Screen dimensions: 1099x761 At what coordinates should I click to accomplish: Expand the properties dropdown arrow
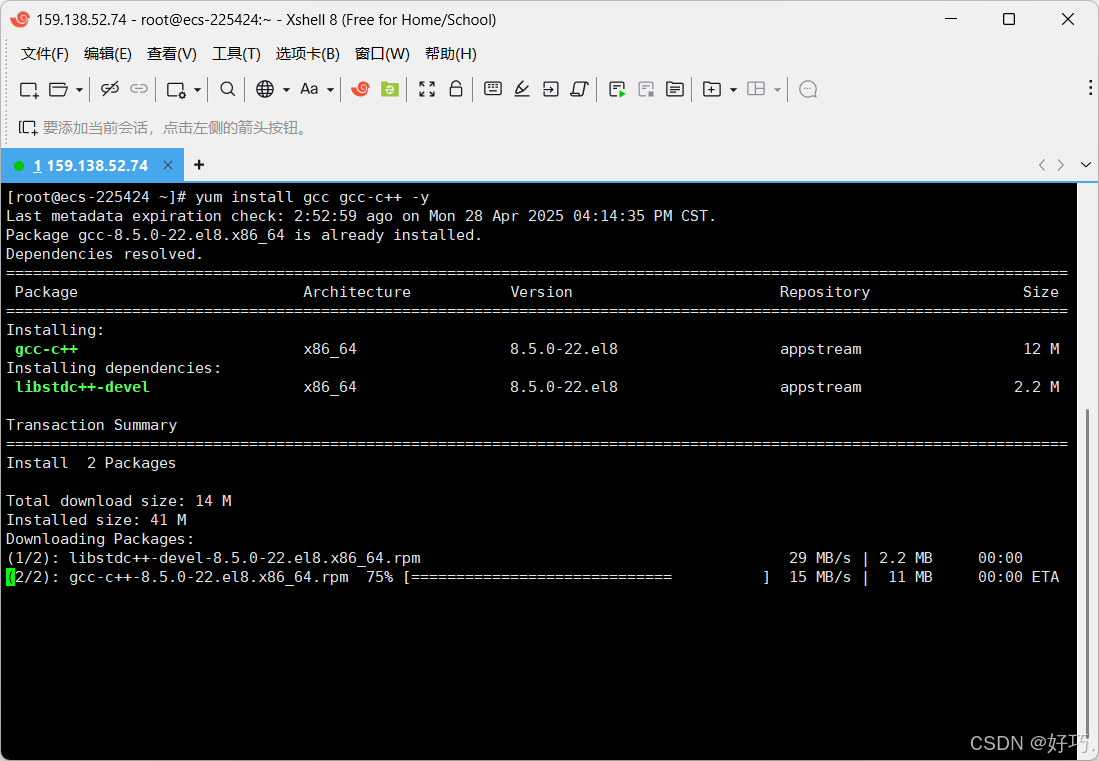tap(198, 90)
